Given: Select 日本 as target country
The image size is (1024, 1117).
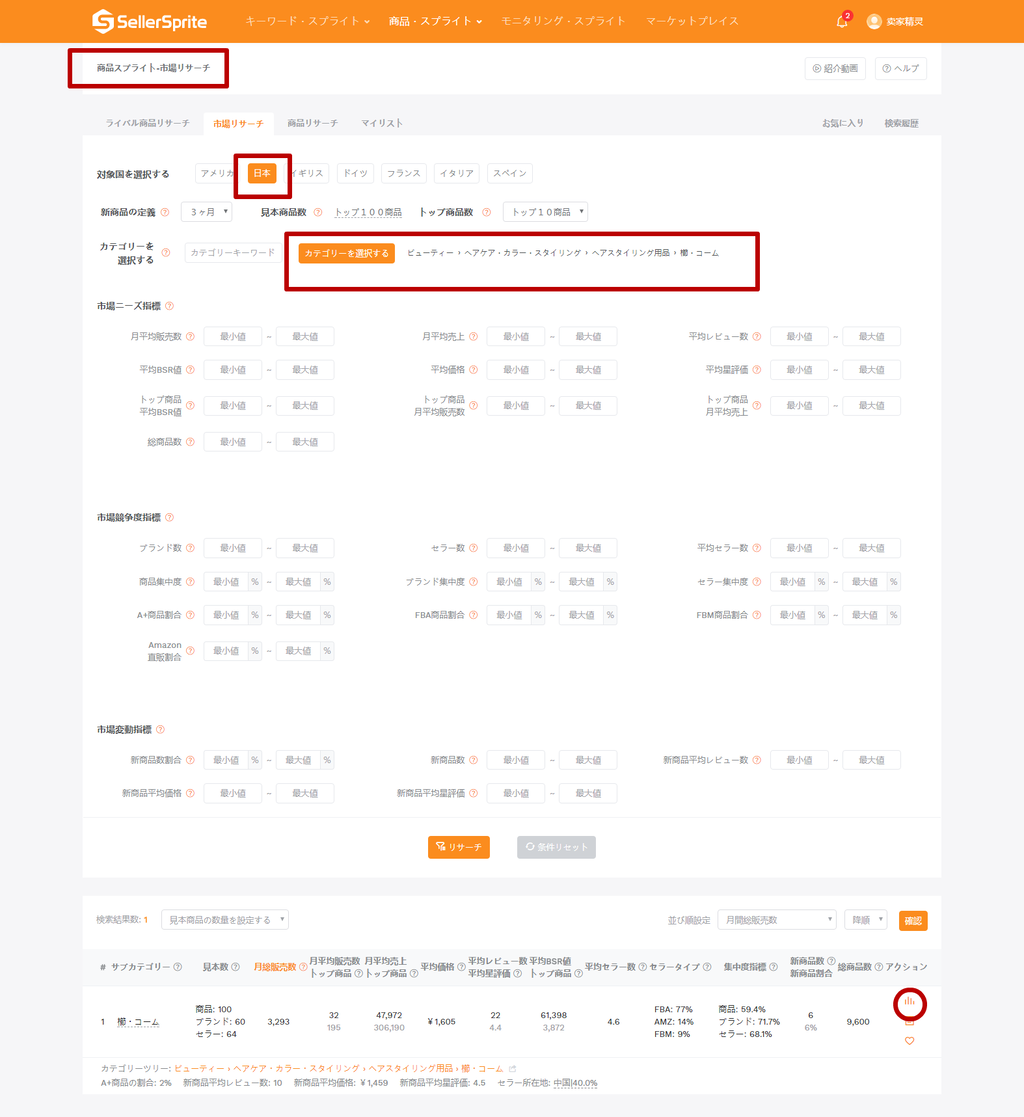Looking at the screenshot, I should pos(262,173).
